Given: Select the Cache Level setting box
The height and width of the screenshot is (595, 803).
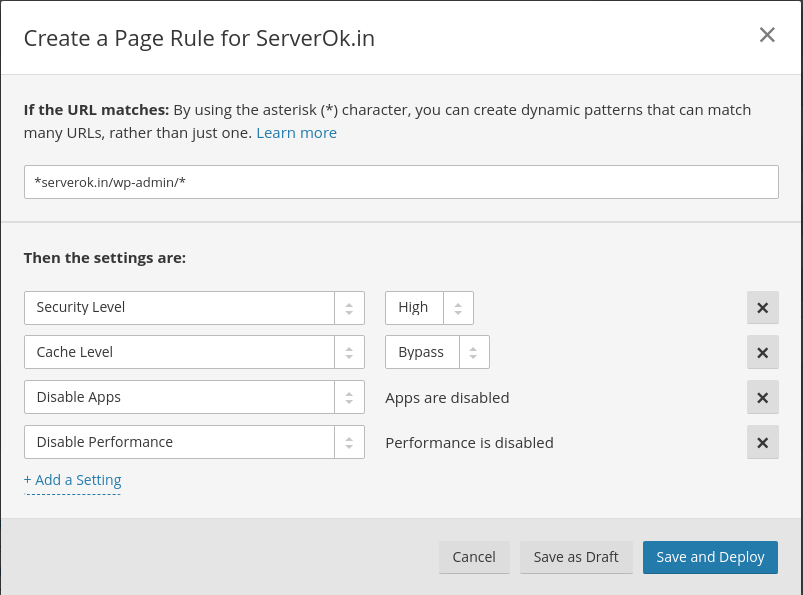Looking at the screenshot, I should [x=180, y=352].
